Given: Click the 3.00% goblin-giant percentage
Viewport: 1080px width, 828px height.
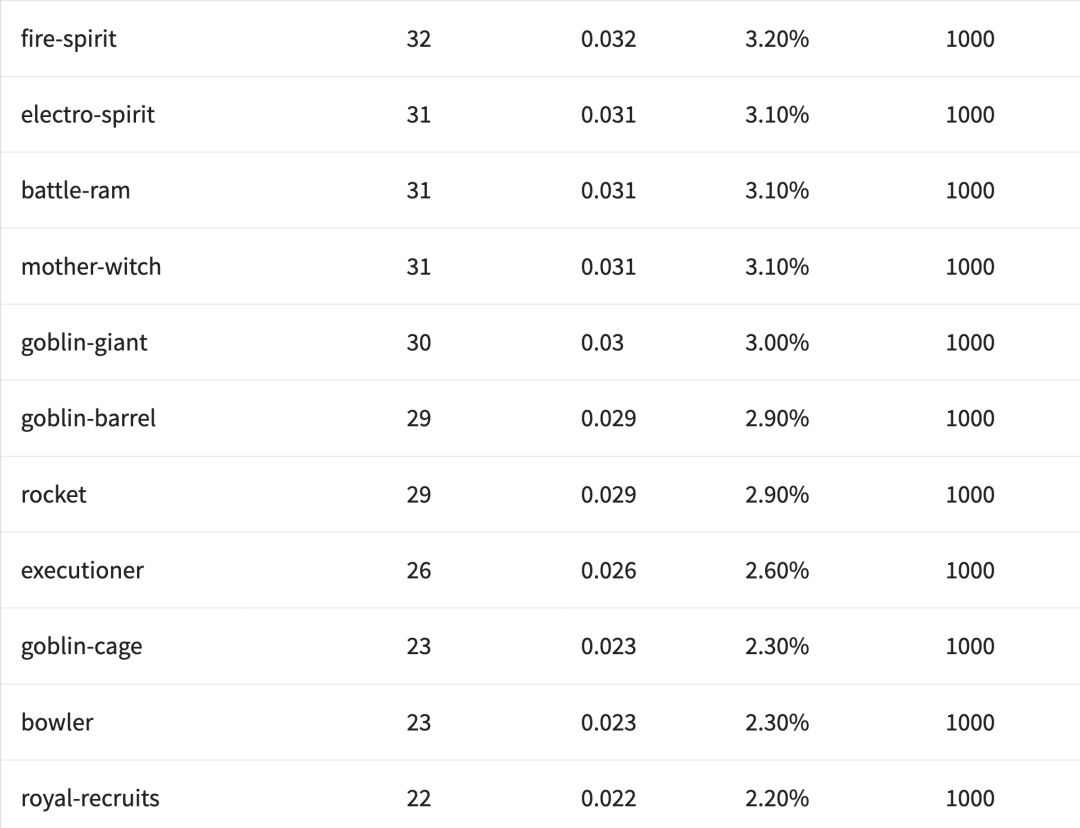Looking at the screenshot, I should (777, 343).
